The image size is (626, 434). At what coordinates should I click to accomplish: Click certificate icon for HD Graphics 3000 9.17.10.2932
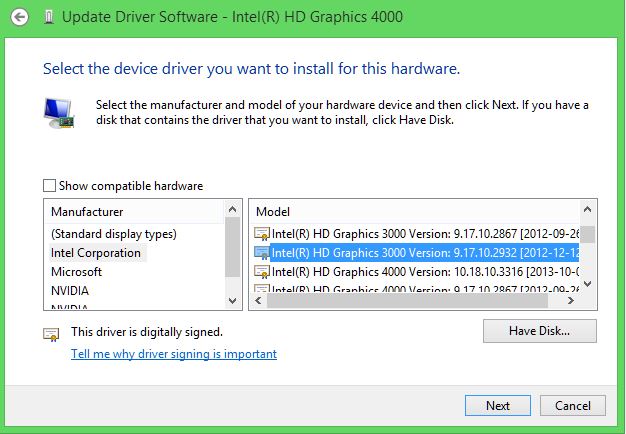[262, 253]
